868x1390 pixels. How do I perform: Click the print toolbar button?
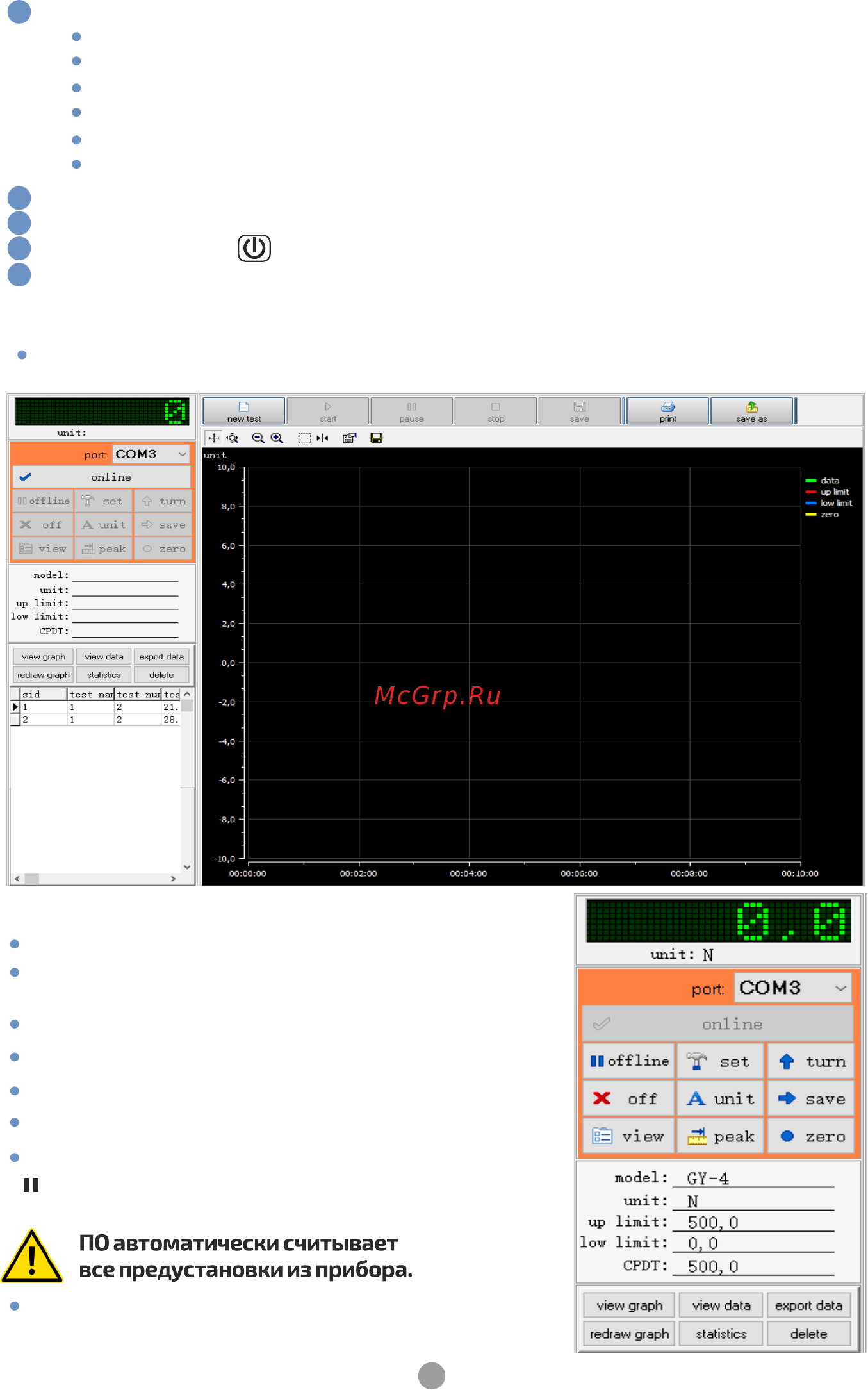coord(667,411)
